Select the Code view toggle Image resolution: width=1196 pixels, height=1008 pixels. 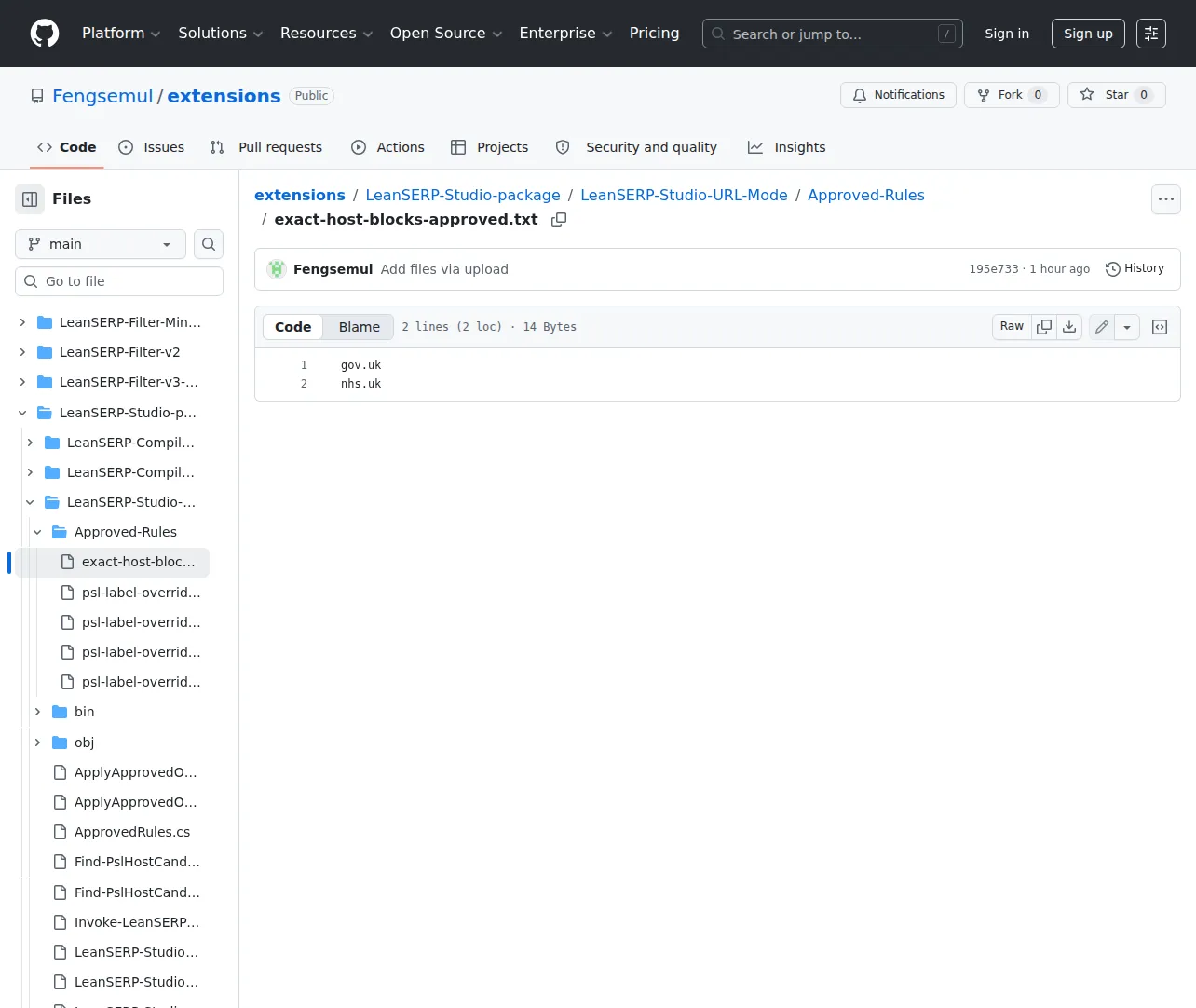coord(292,327)
